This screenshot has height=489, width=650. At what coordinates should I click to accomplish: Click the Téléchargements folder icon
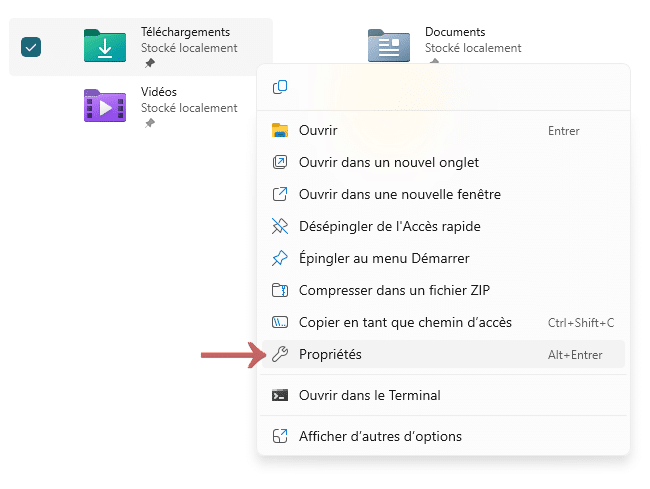point(105,46)
